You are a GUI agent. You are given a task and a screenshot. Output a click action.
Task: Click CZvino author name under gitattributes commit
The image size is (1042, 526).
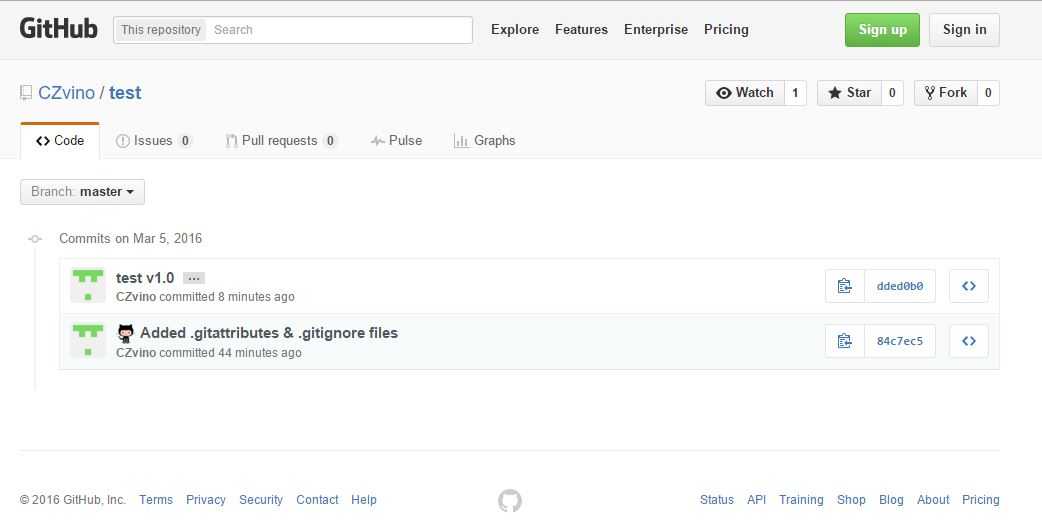point(136,353)
